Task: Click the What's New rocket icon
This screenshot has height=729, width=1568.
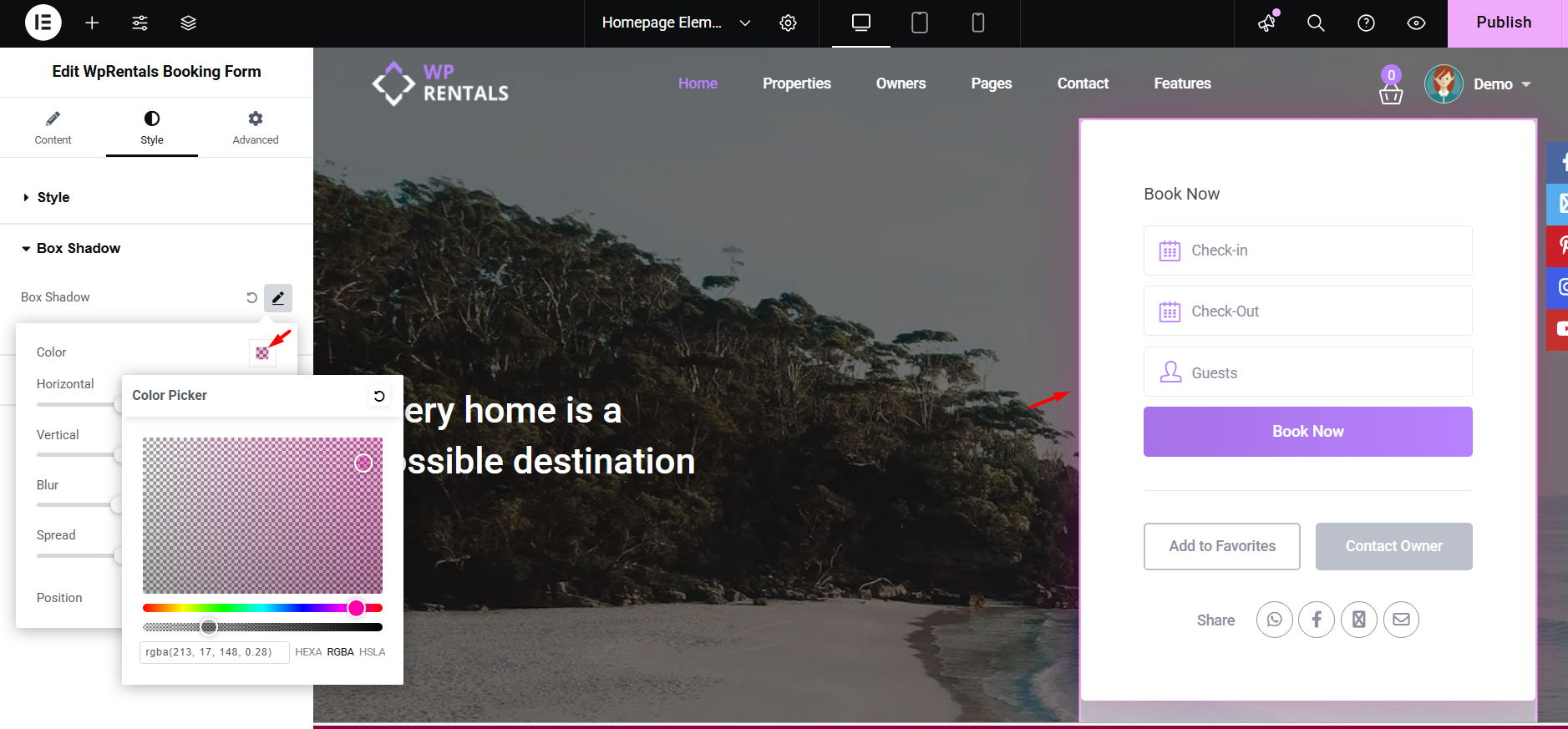Action: 1267,23
